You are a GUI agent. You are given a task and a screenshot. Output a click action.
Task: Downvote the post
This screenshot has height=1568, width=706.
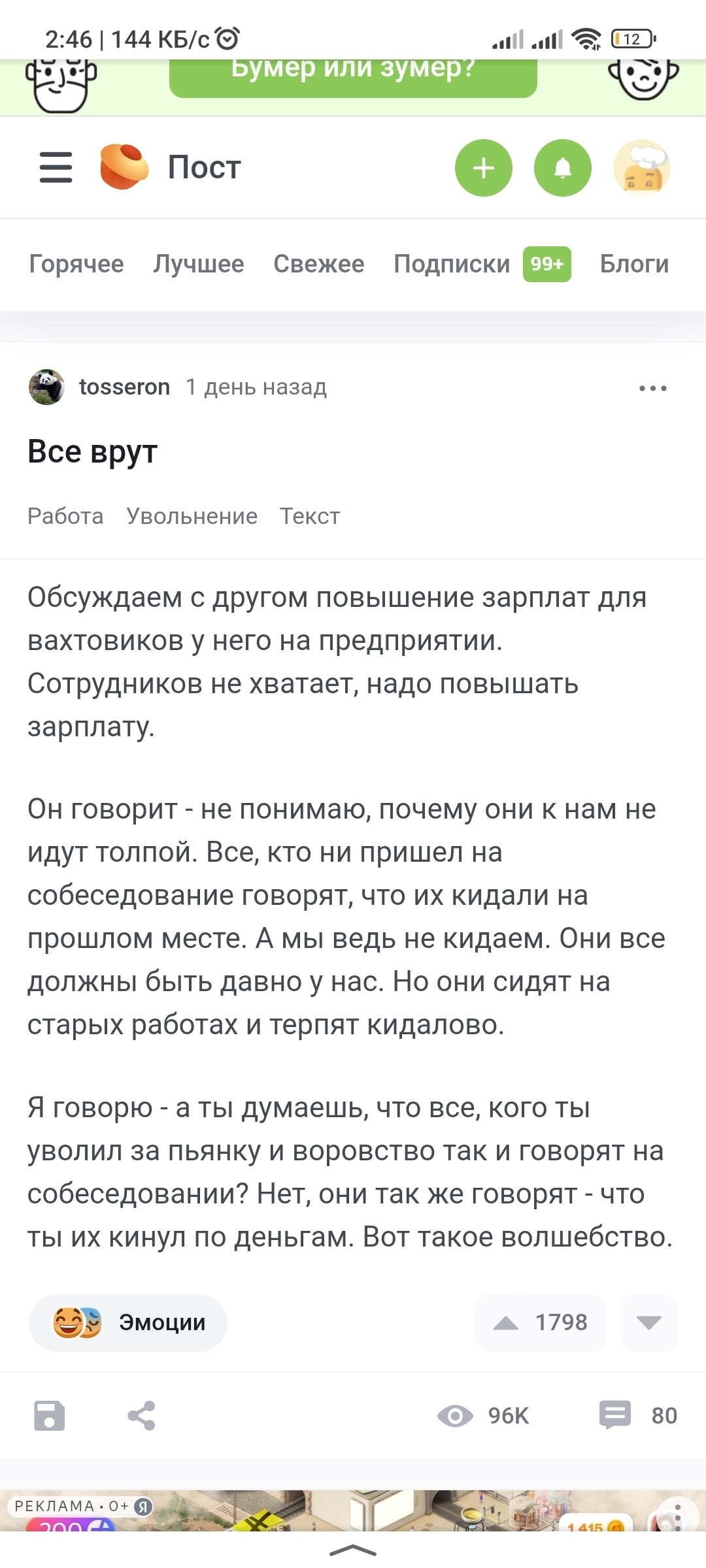click(x=648, y=1323)
